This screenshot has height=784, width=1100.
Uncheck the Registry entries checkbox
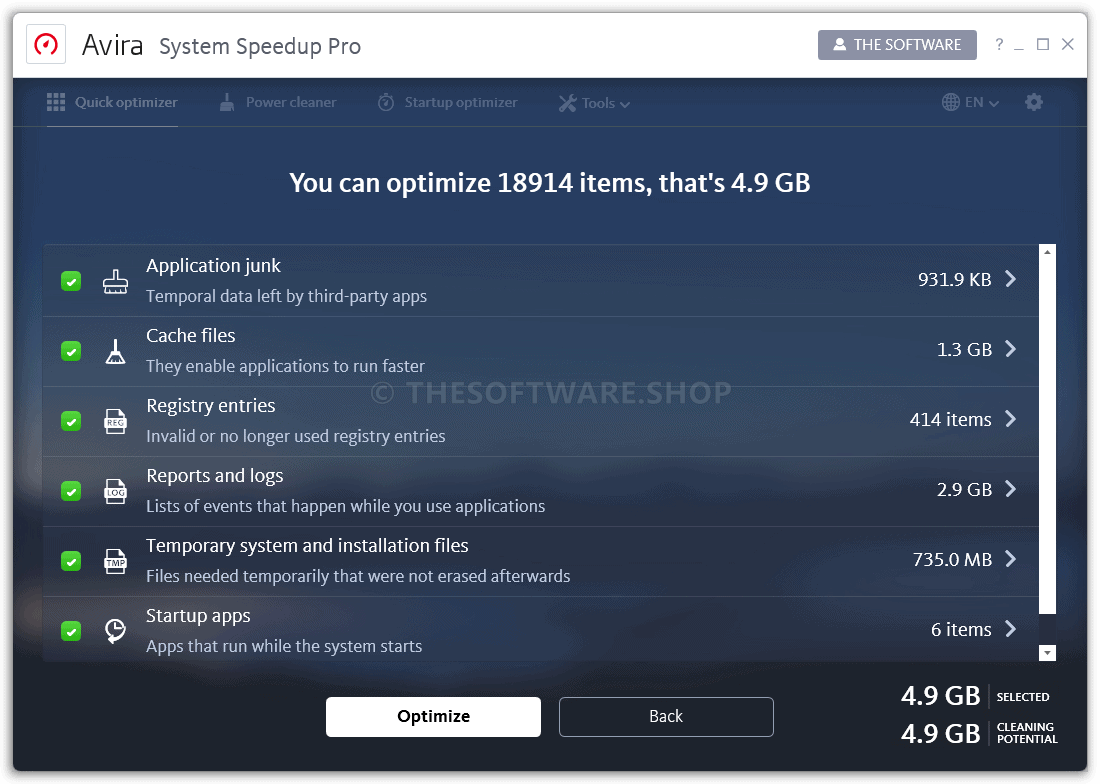pos(71,421)
